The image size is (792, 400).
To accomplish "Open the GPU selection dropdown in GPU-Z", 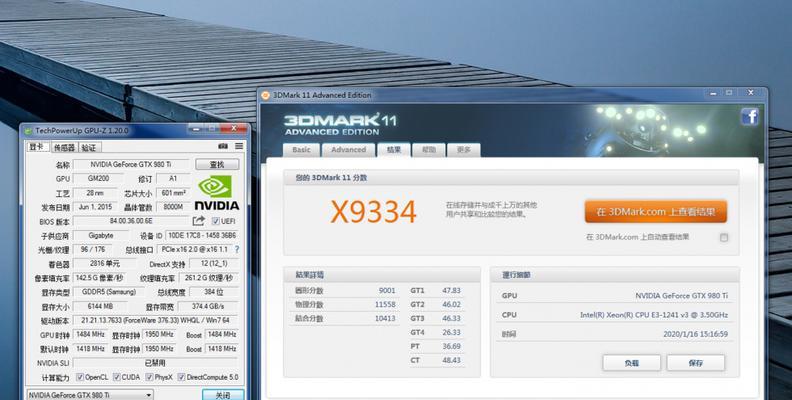I will coord(90,395).
